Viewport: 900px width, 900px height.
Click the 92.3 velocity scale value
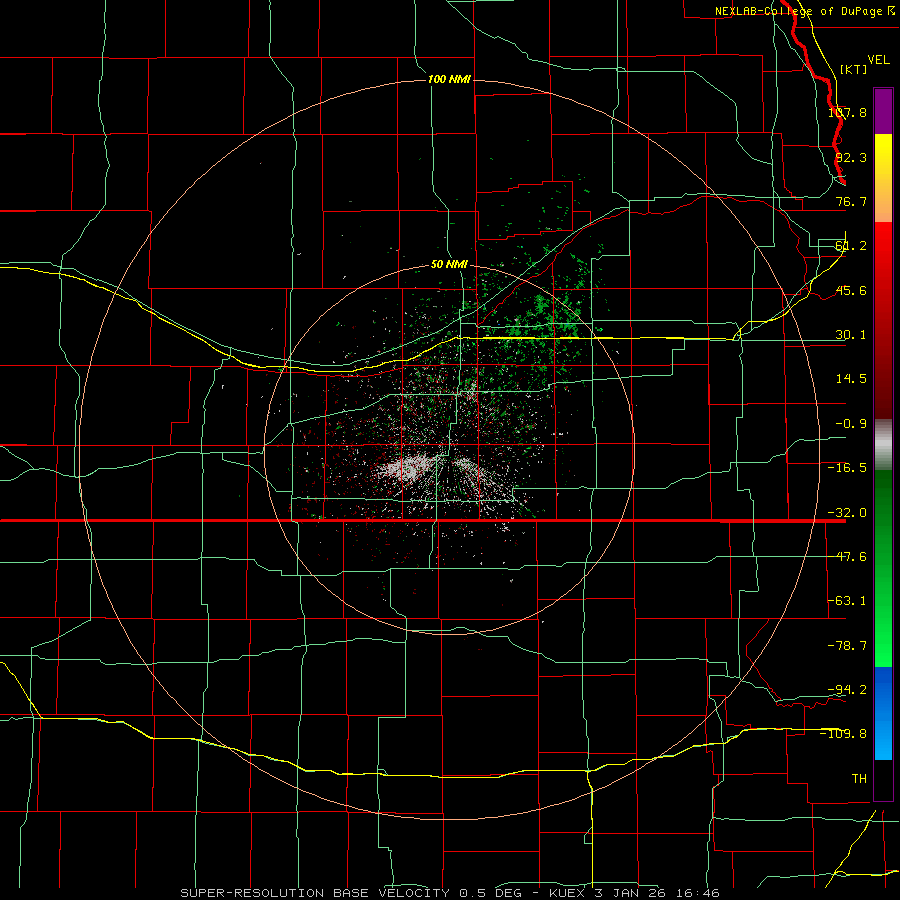click(851, 157)
